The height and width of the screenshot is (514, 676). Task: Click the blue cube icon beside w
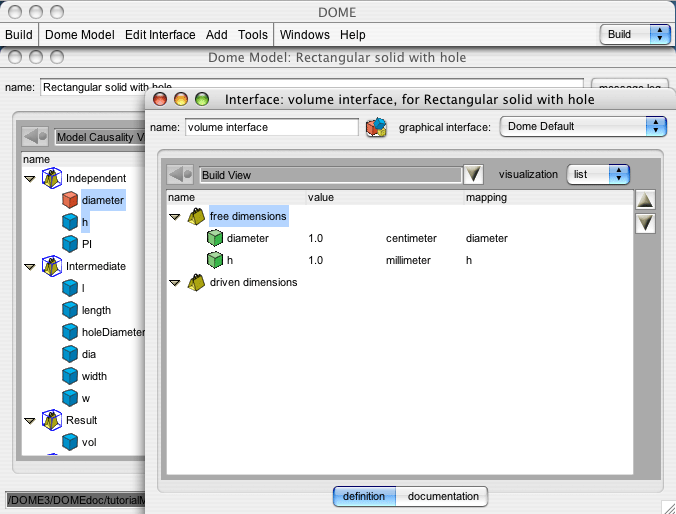click(70, 398)
